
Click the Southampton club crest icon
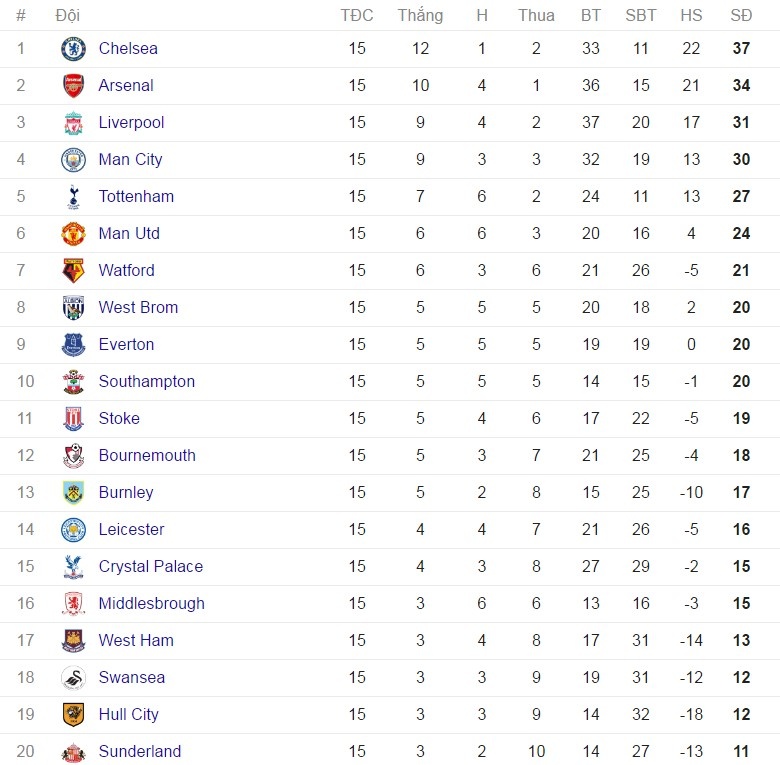click(73, 382)
